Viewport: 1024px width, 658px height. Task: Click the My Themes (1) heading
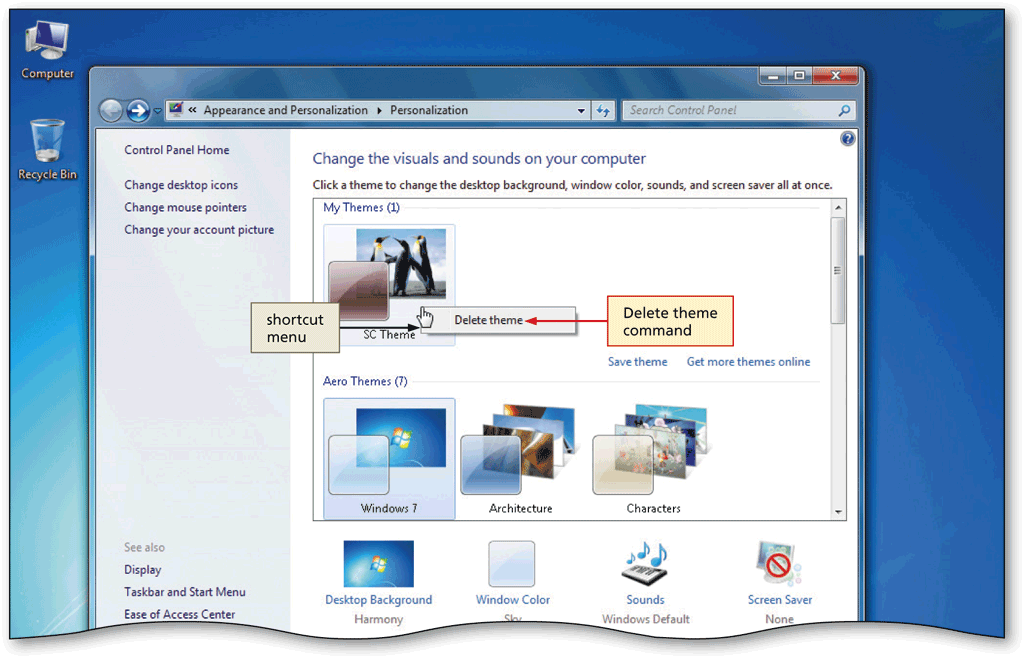pyautogui.click(x=361, y=208)
